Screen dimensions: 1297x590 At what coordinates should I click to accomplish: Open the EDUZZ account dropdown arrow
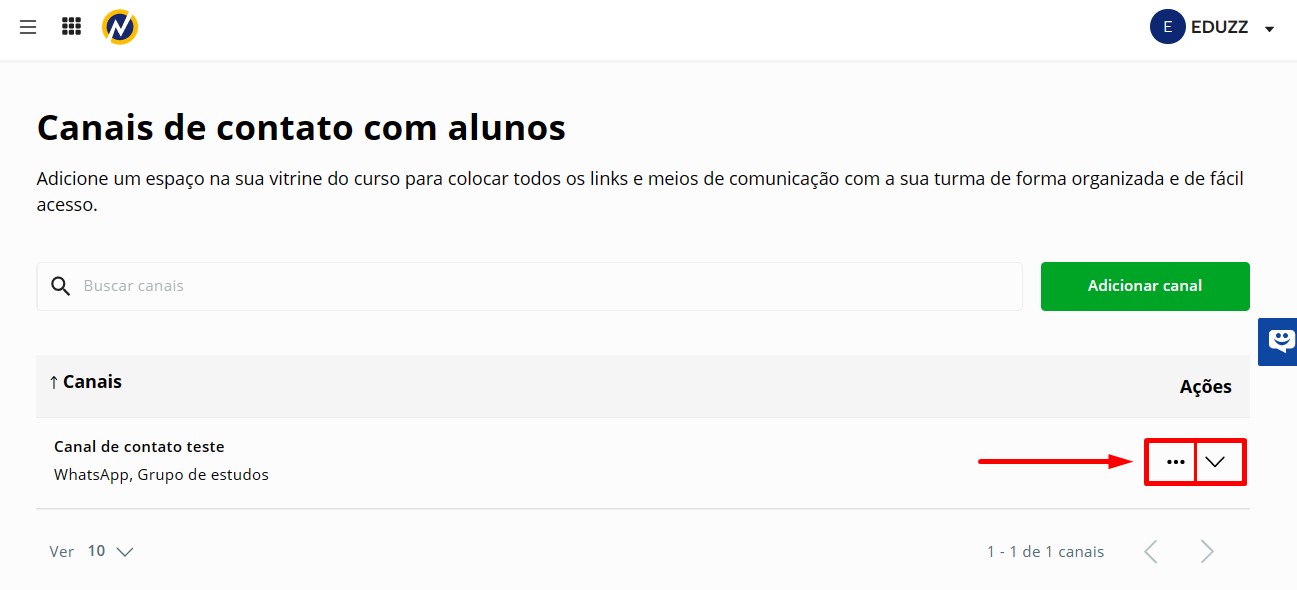[x=1269, y=29]
